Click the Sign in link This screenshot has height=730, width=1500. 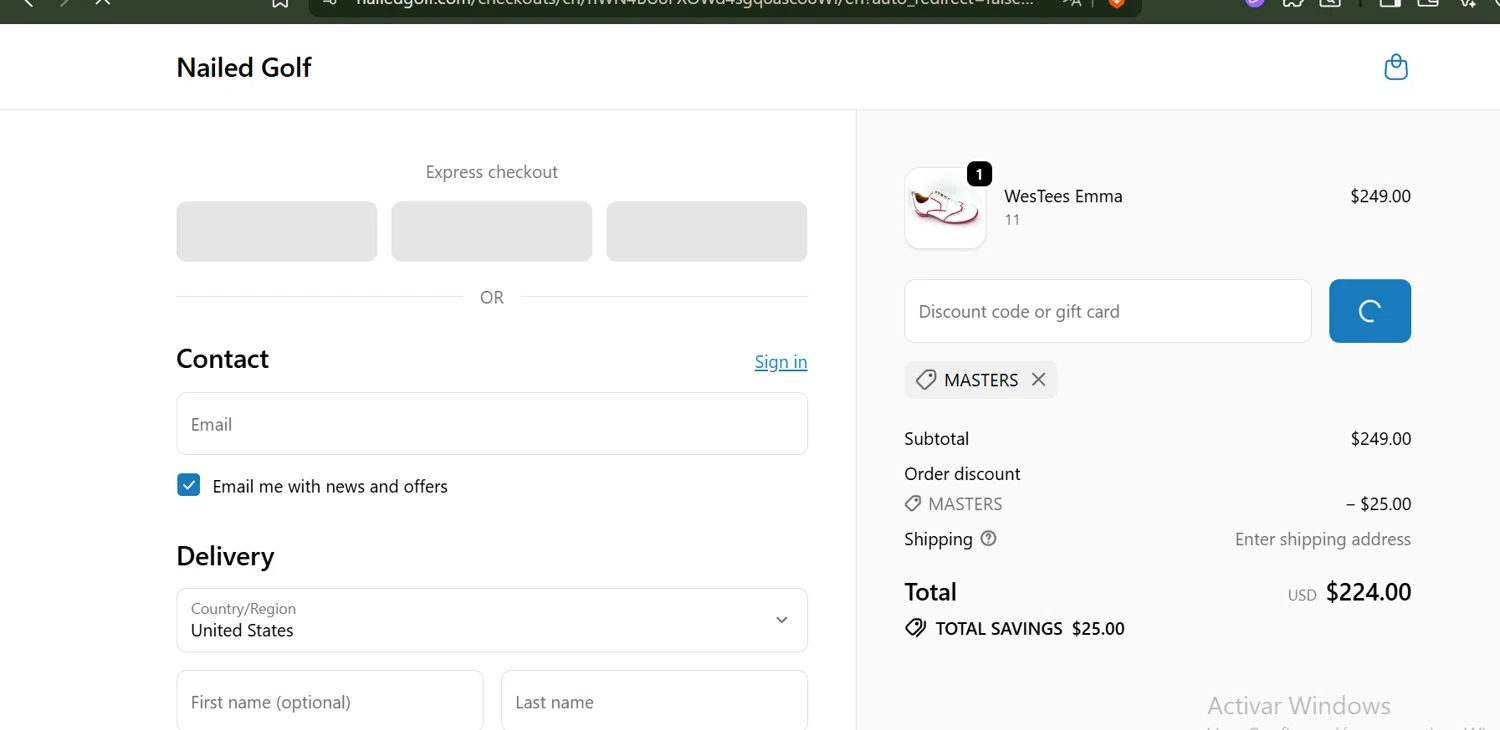pos(781,362)
